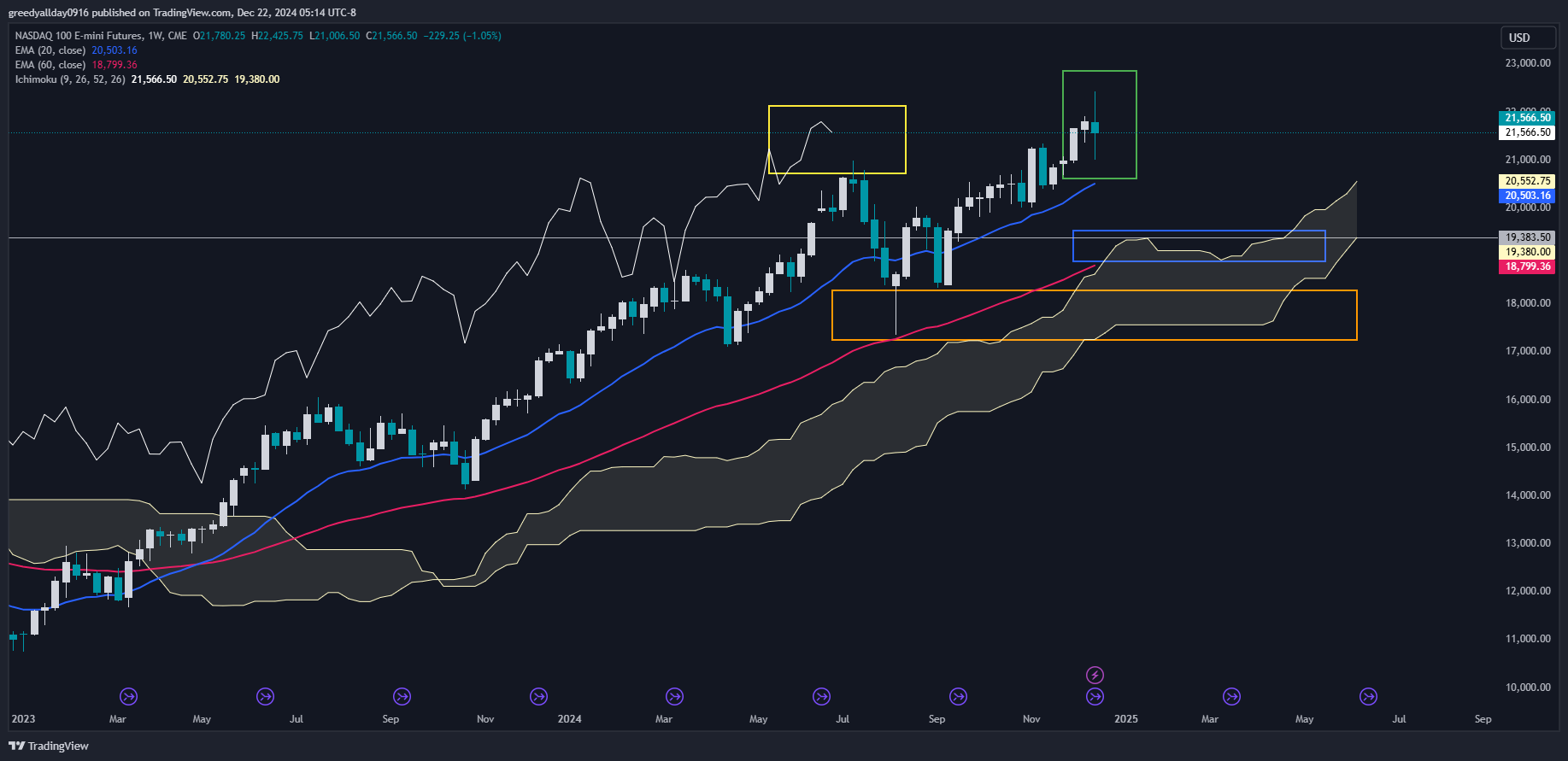Open the purple event marker above Sep 2023
Image resolution: width=1568 pixels, height=761 pixels.
coord(402,697)
